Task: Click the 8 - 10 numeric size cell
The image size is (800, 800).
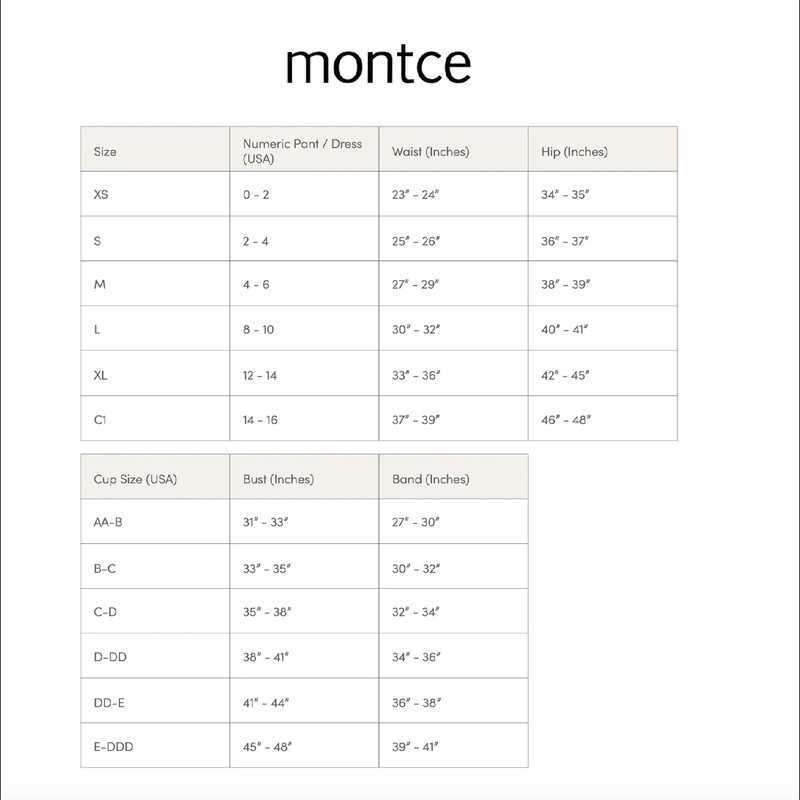Action: click(260, 330)
